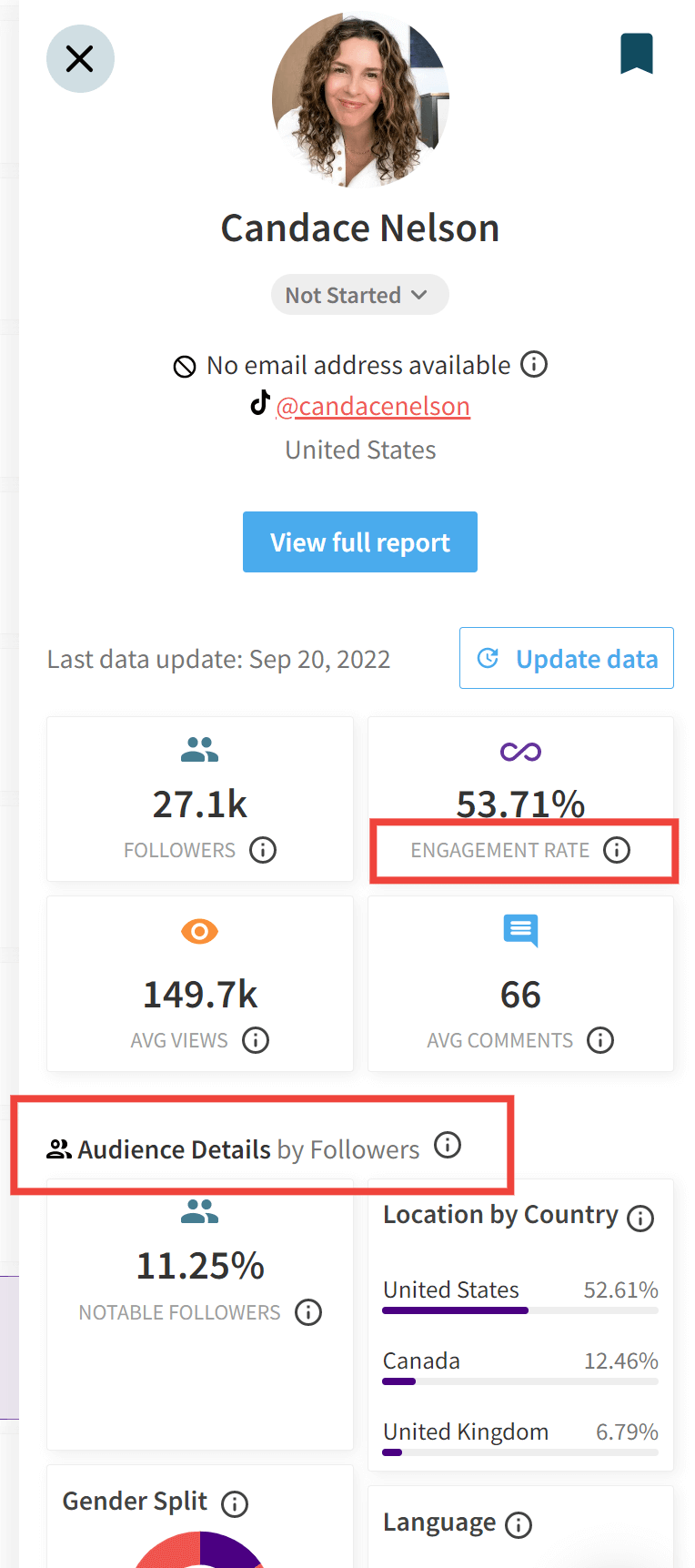
Task: Click the Avg Comments info icon
Action: click(600, 1040)
